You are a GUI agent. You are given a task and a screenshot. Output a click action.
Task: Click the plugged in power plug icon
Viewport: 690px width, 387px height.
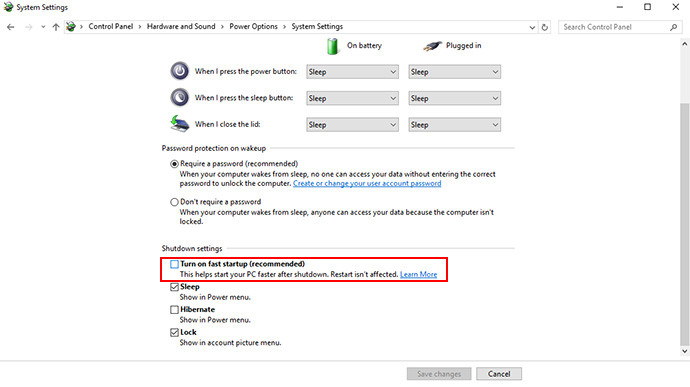click(x=432, y=45)
